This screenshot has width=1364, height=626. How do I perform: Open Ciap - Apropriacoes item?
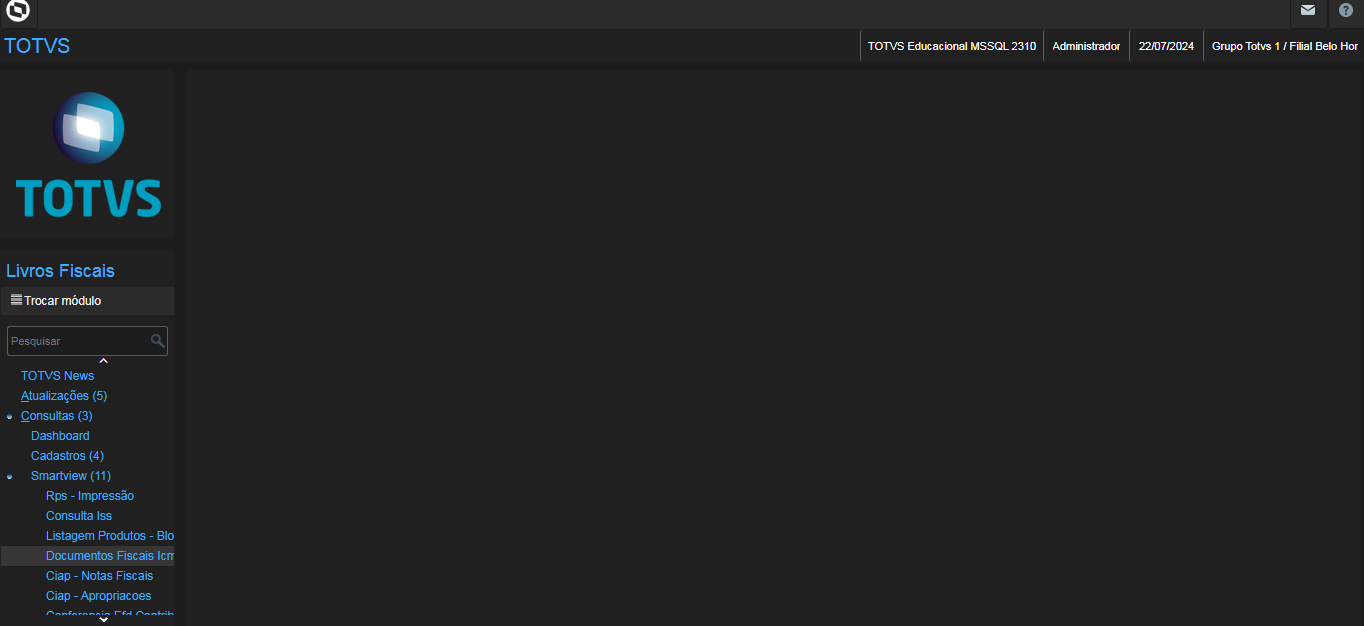99,596
